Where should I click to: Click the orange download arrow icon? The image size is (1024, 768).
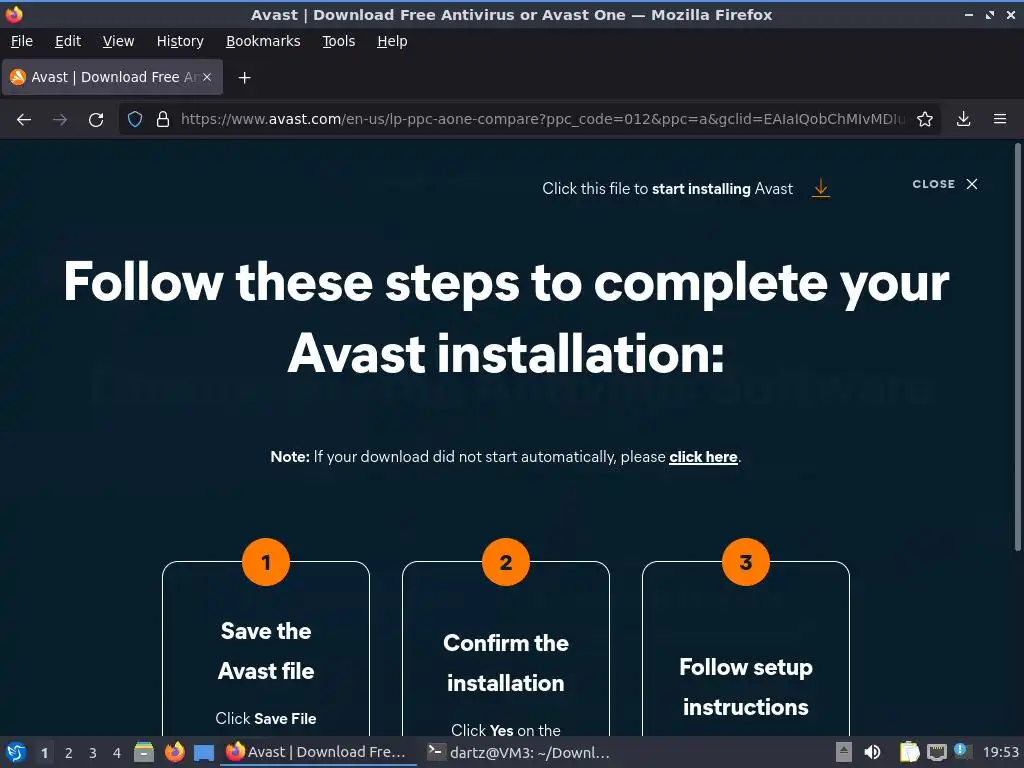821,189
